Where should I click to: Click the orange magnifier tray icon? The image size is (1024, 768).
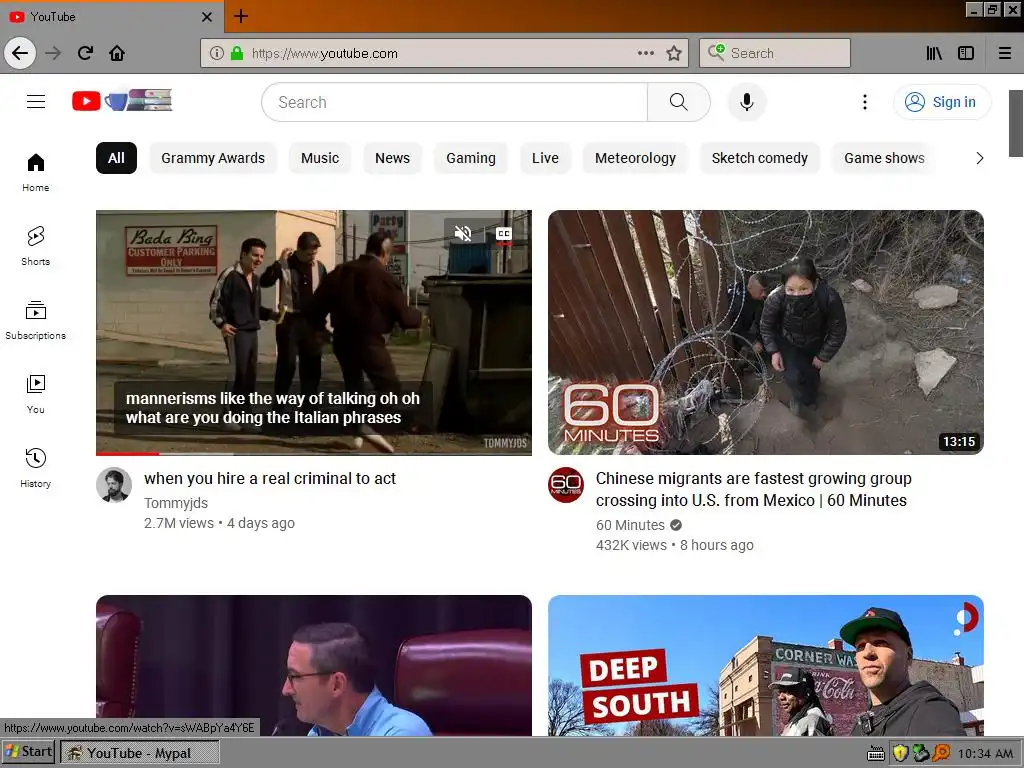coord(941,753)
